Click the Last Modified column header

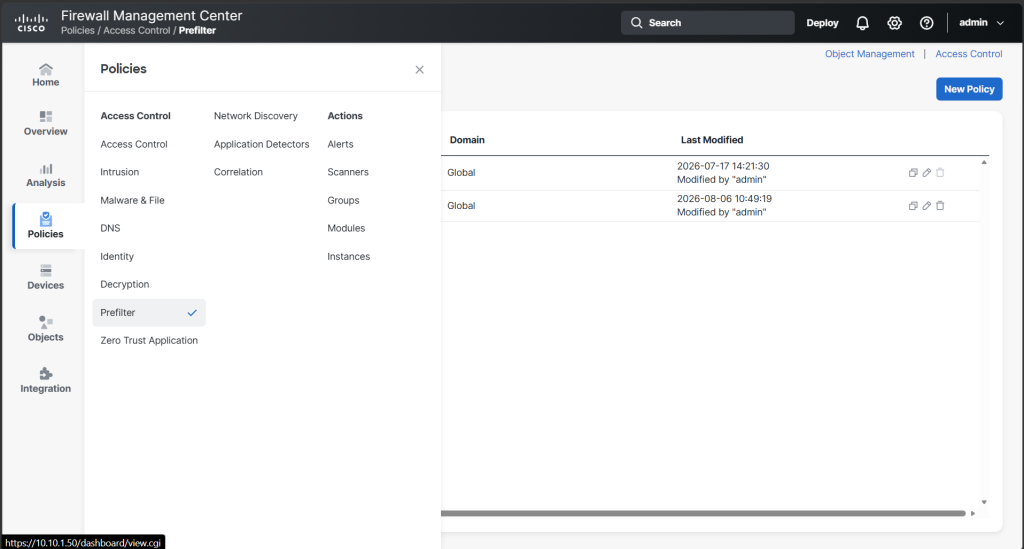(x=712, y=140)
